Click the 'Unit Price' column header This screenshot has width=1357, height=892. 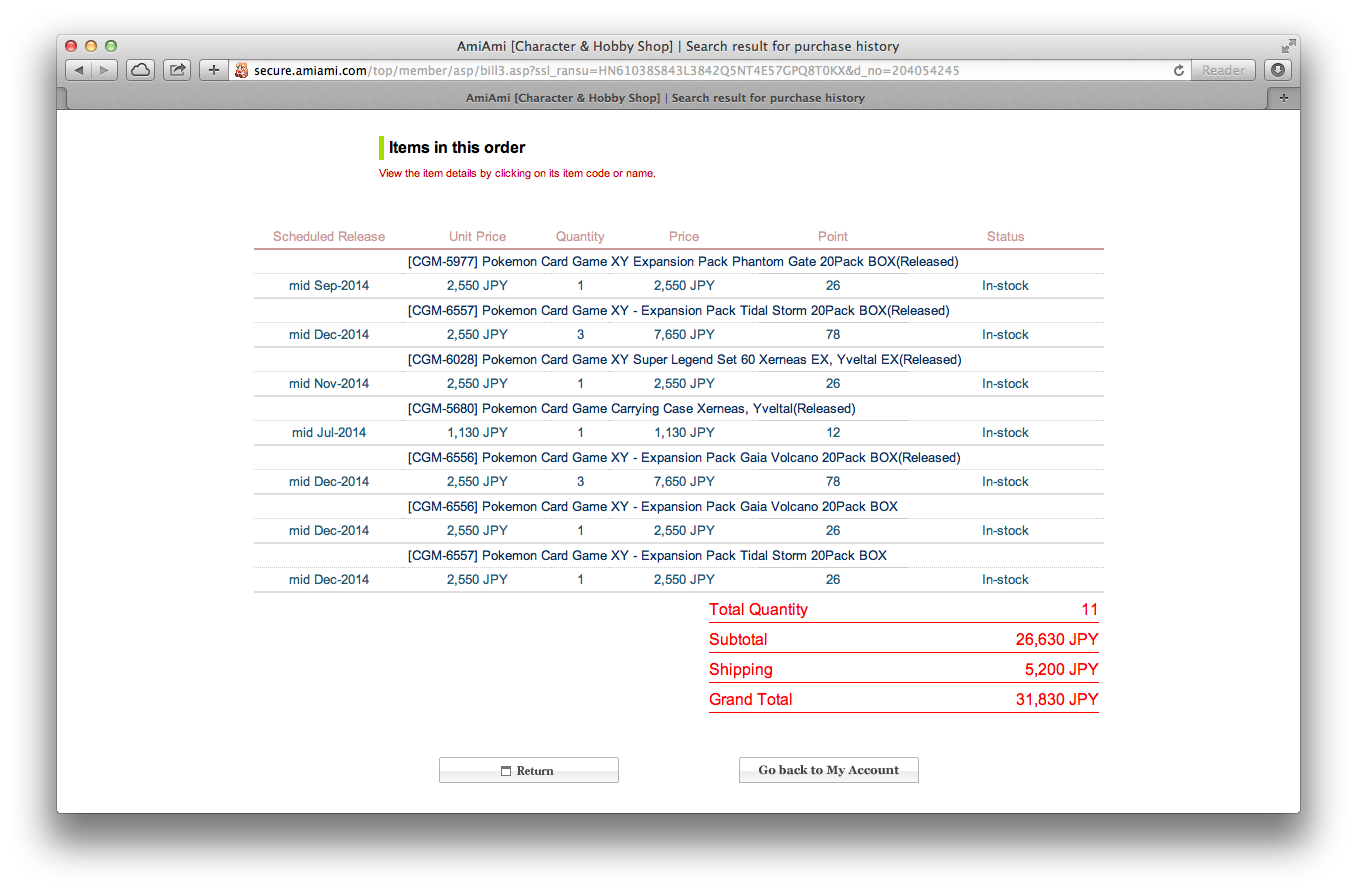point(477,237)
